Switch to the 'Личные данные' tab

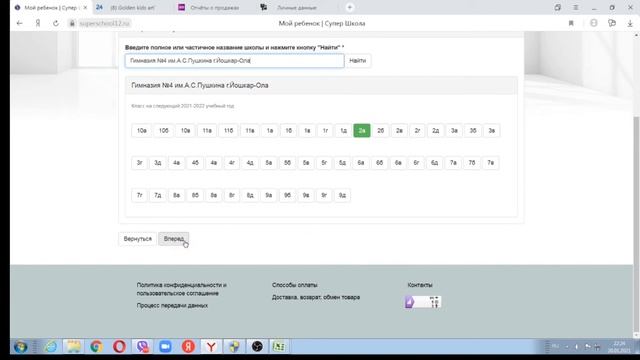(297, 7)
